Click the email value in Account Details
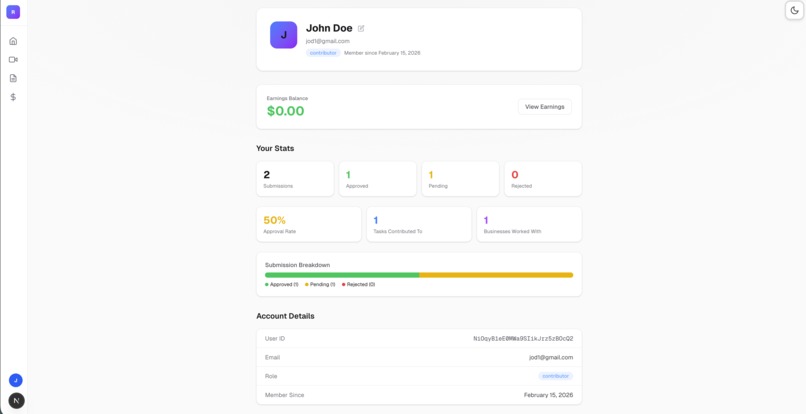 [x=551, y=357]
